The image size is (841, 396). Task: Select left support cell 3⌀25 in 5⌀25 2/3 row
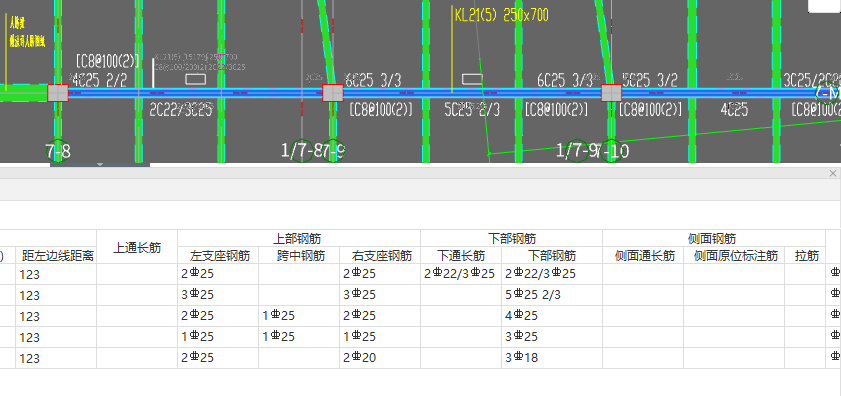tap(218, 295)
